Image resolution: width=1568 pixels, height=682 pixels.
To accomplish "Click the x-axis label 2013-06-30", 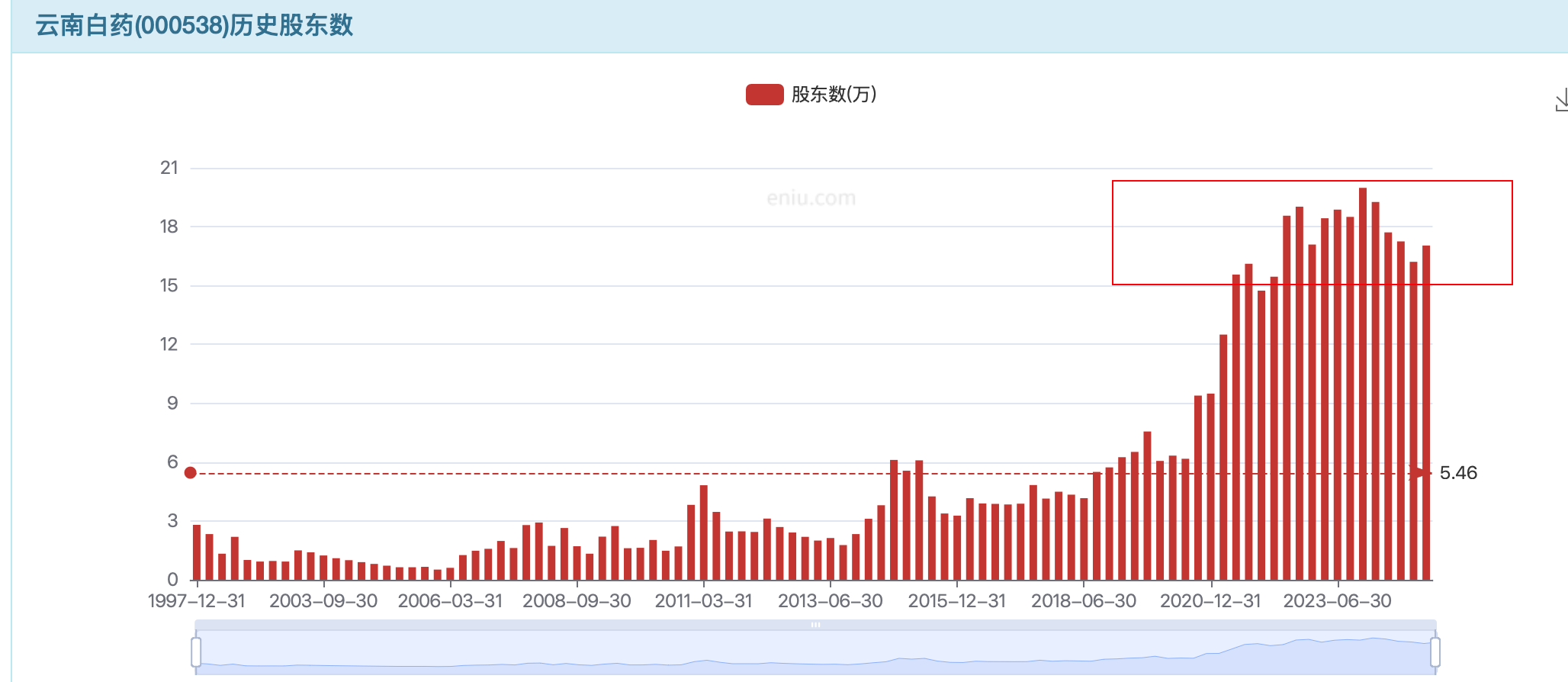I will coord(831,601).
